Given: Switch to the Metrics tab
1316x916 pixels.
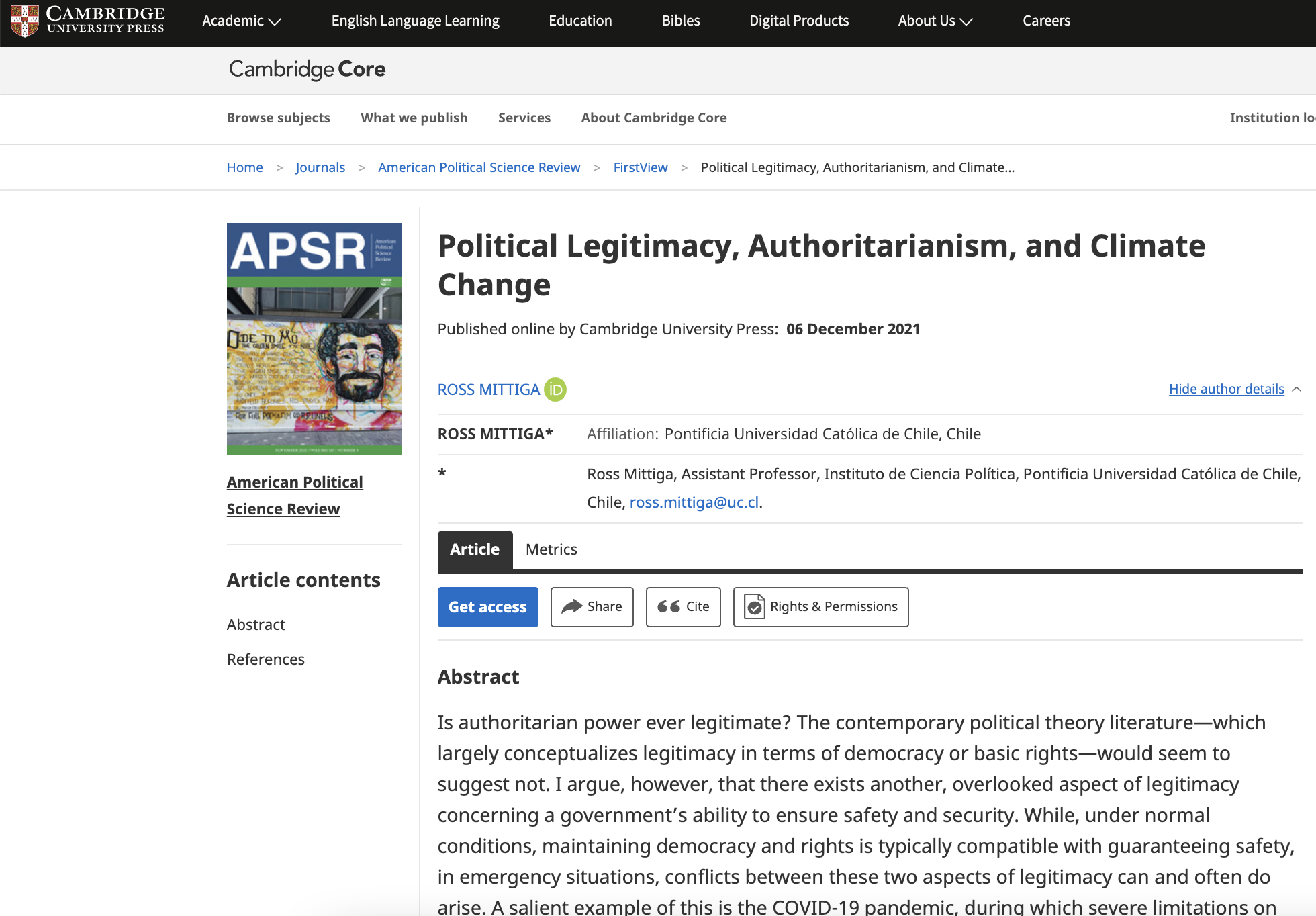Looking at the screenshot, I should pos(551,549).
